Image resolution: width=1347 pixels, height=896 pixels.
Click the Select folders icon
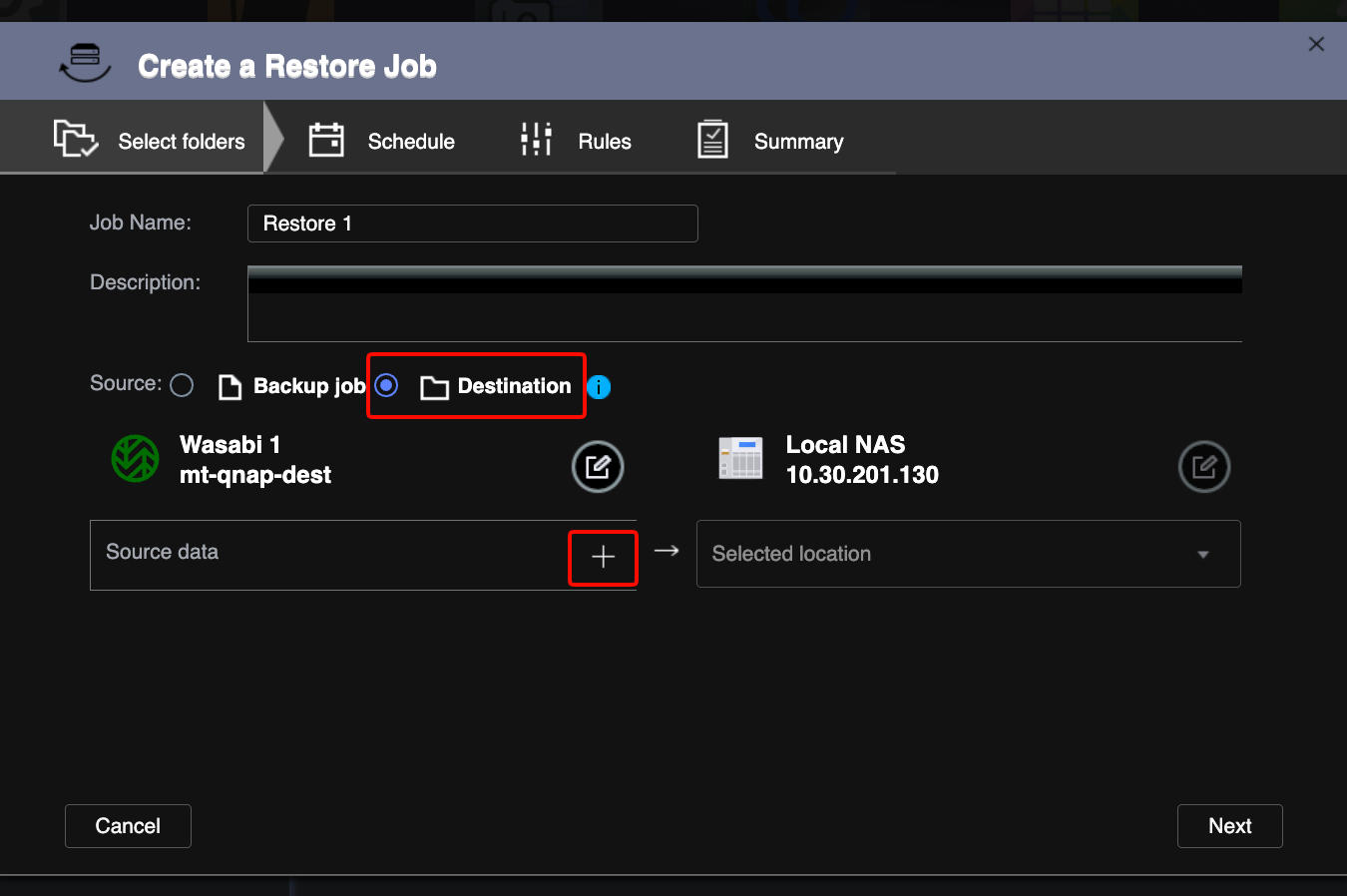click(x=76, y=139)
